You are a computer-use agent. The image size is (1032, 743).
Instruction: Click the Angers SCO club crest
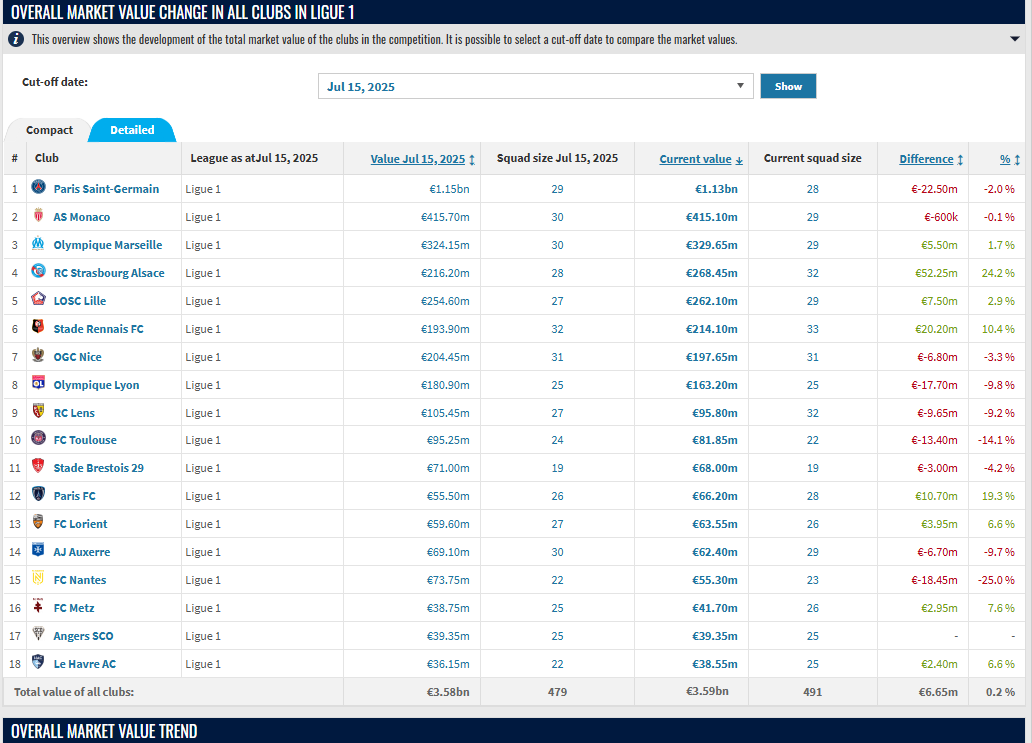click(39, 634)
